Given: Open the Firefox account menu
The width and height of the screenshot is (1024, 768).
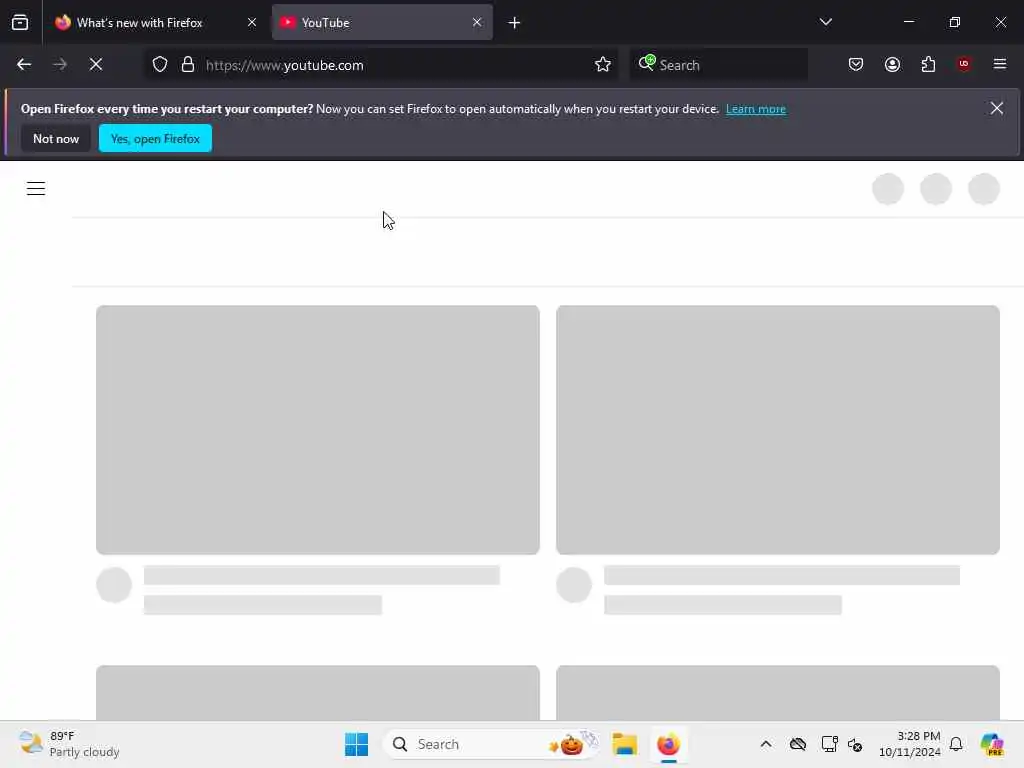Looking at the screenshot, I should point(892,65).
